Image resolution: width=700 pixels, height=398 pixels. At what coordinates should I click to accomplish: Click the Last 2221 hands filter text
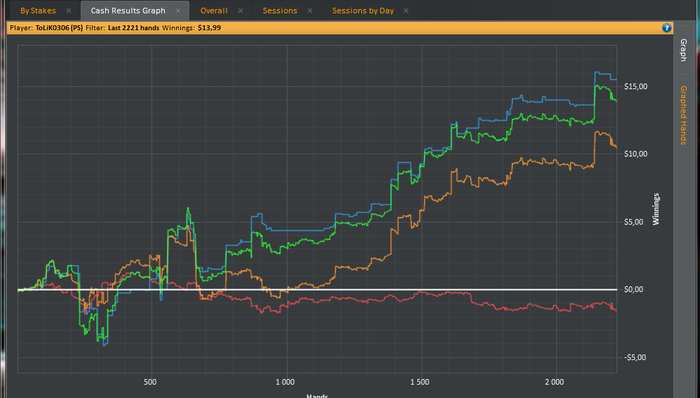click(133, 28)
